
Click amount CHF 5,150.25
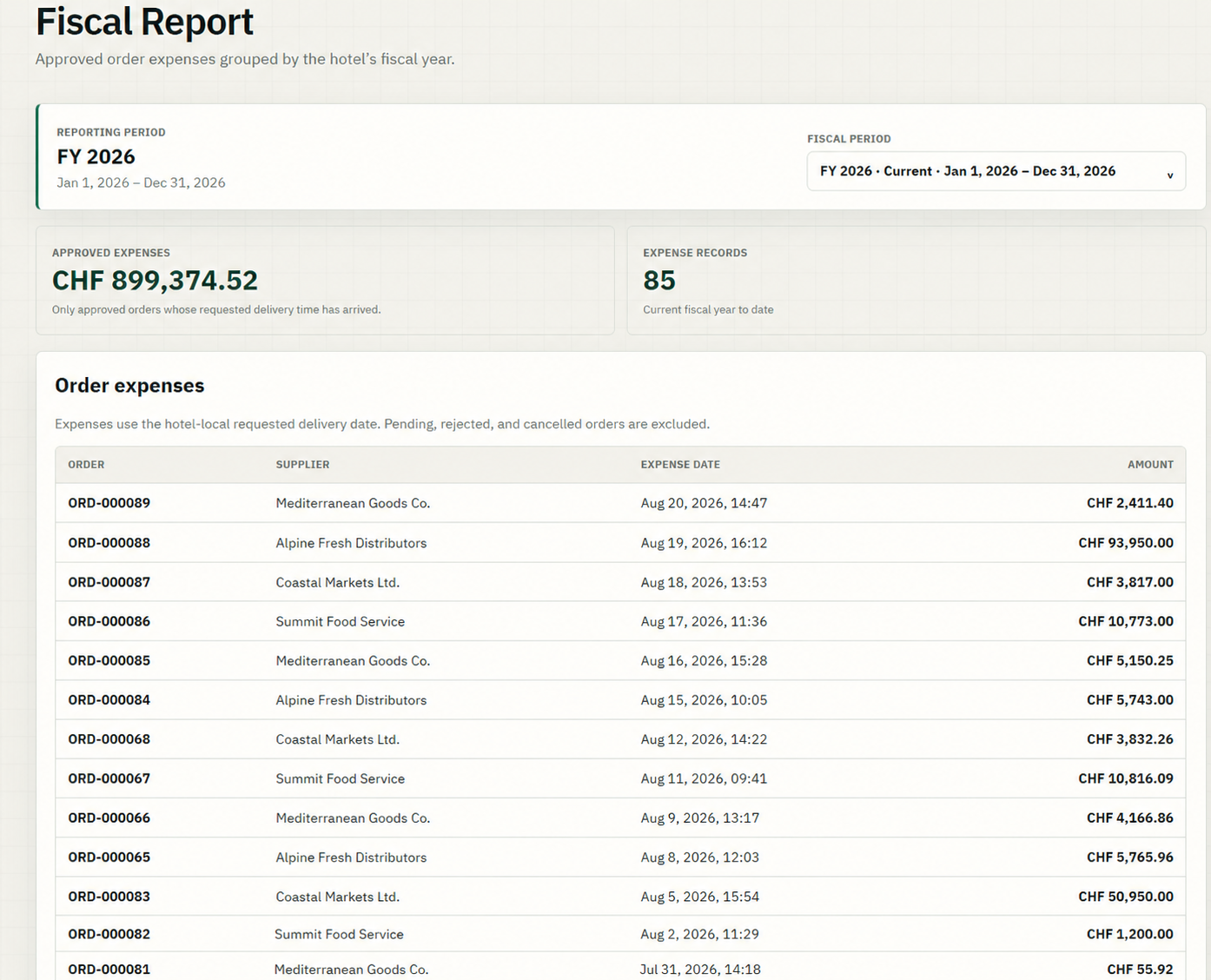pyautogui.click(x=1130, y=660)
